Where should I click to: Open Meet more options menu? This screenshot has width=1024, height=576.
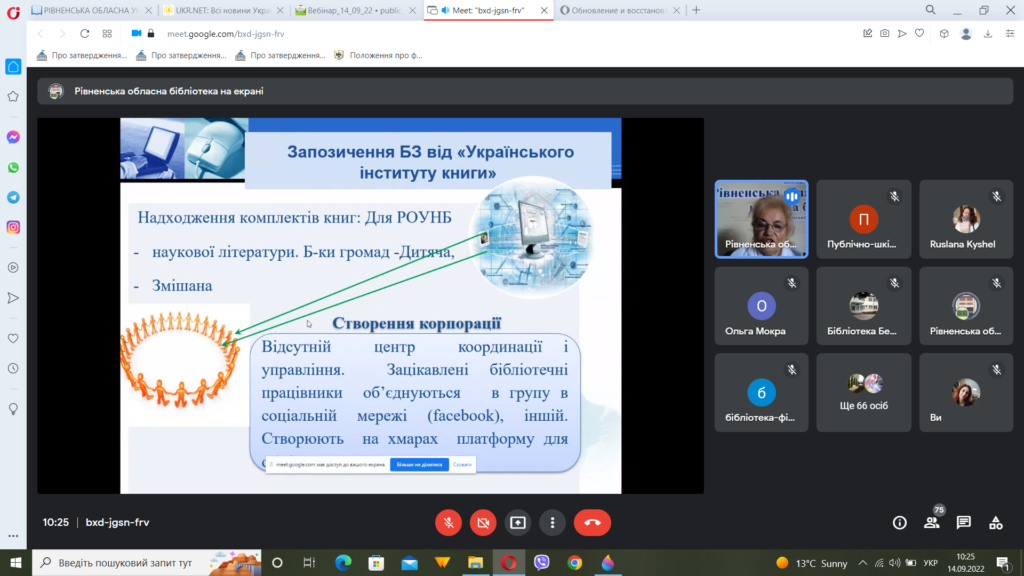tap(552, 522)
